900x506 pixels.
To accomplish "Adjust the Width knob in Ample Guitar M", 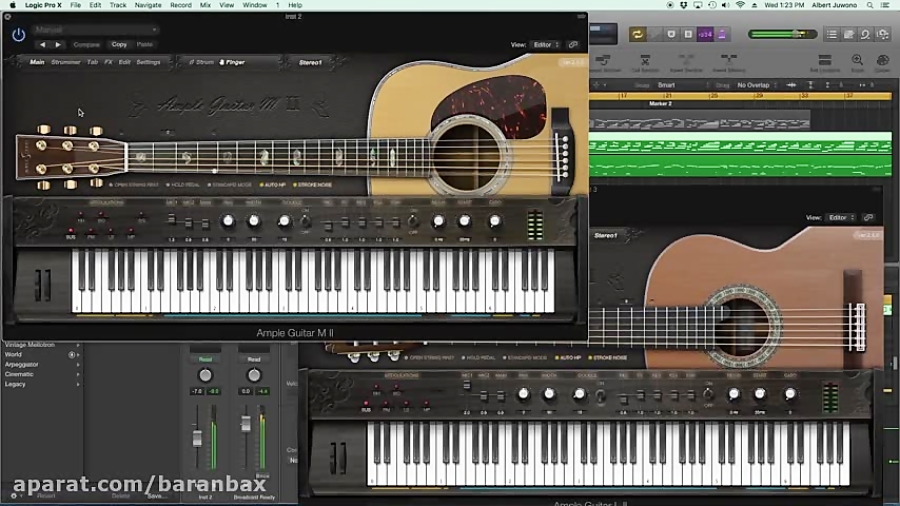I will click(x=253, y=221).
